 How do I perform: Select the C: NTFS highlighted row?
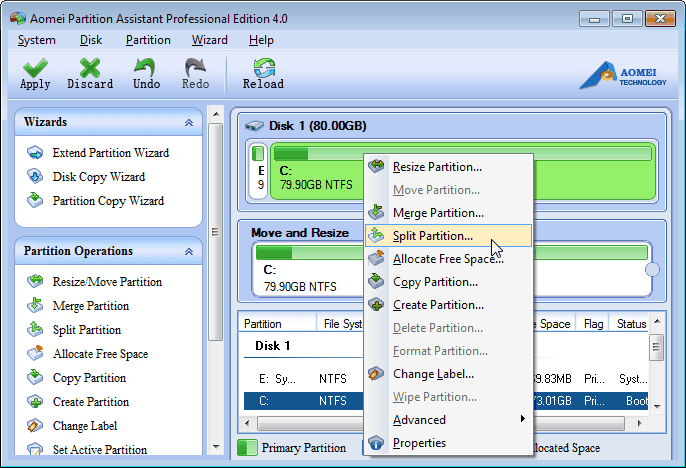(x=445, y=401)
